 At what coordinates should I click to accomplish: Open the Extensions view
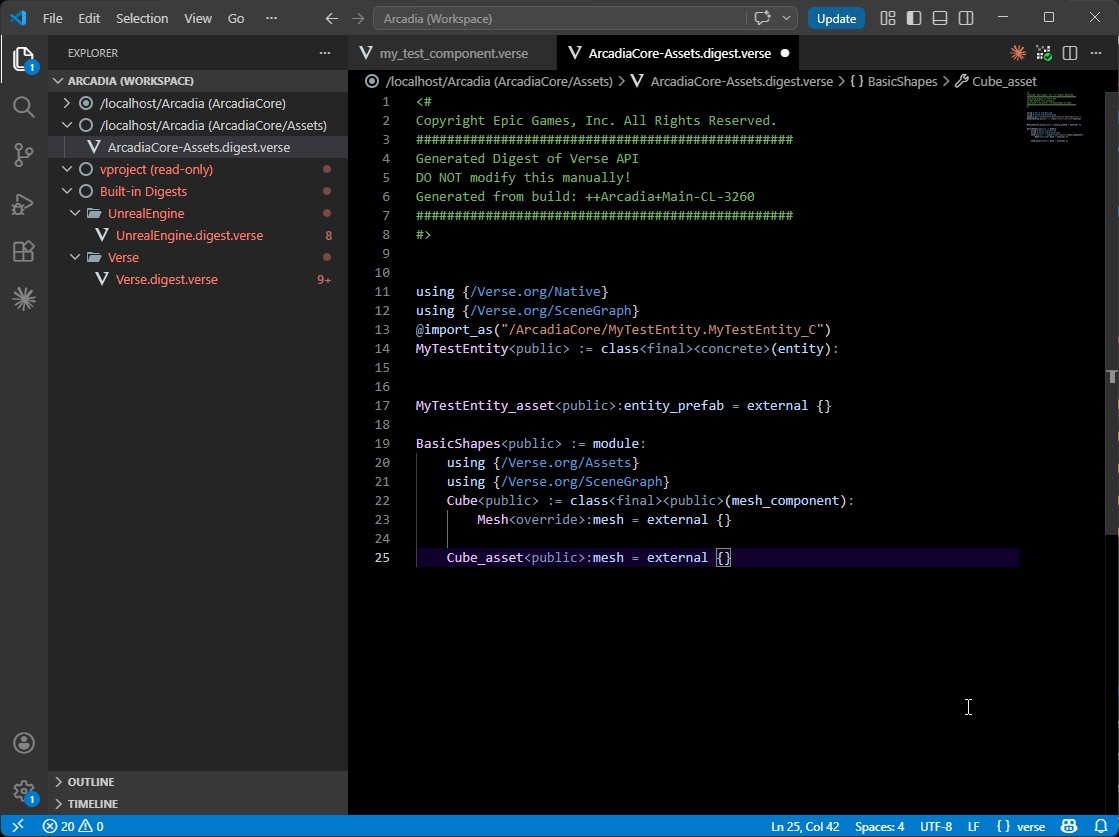pyautogui.click(x=24, y=251)
